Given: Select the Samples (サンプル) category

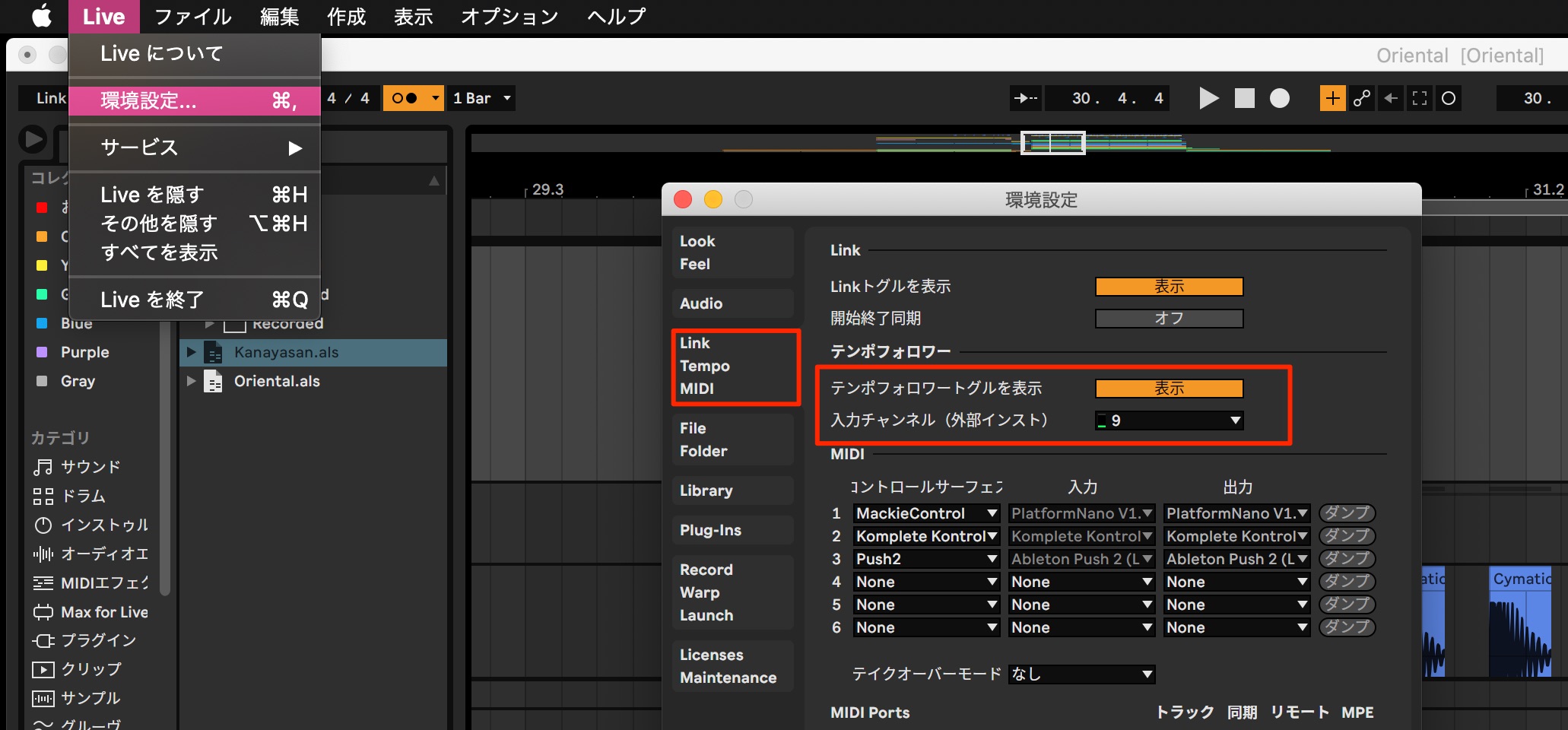Looking at the screenshot, I should click(x=77, y=698).
